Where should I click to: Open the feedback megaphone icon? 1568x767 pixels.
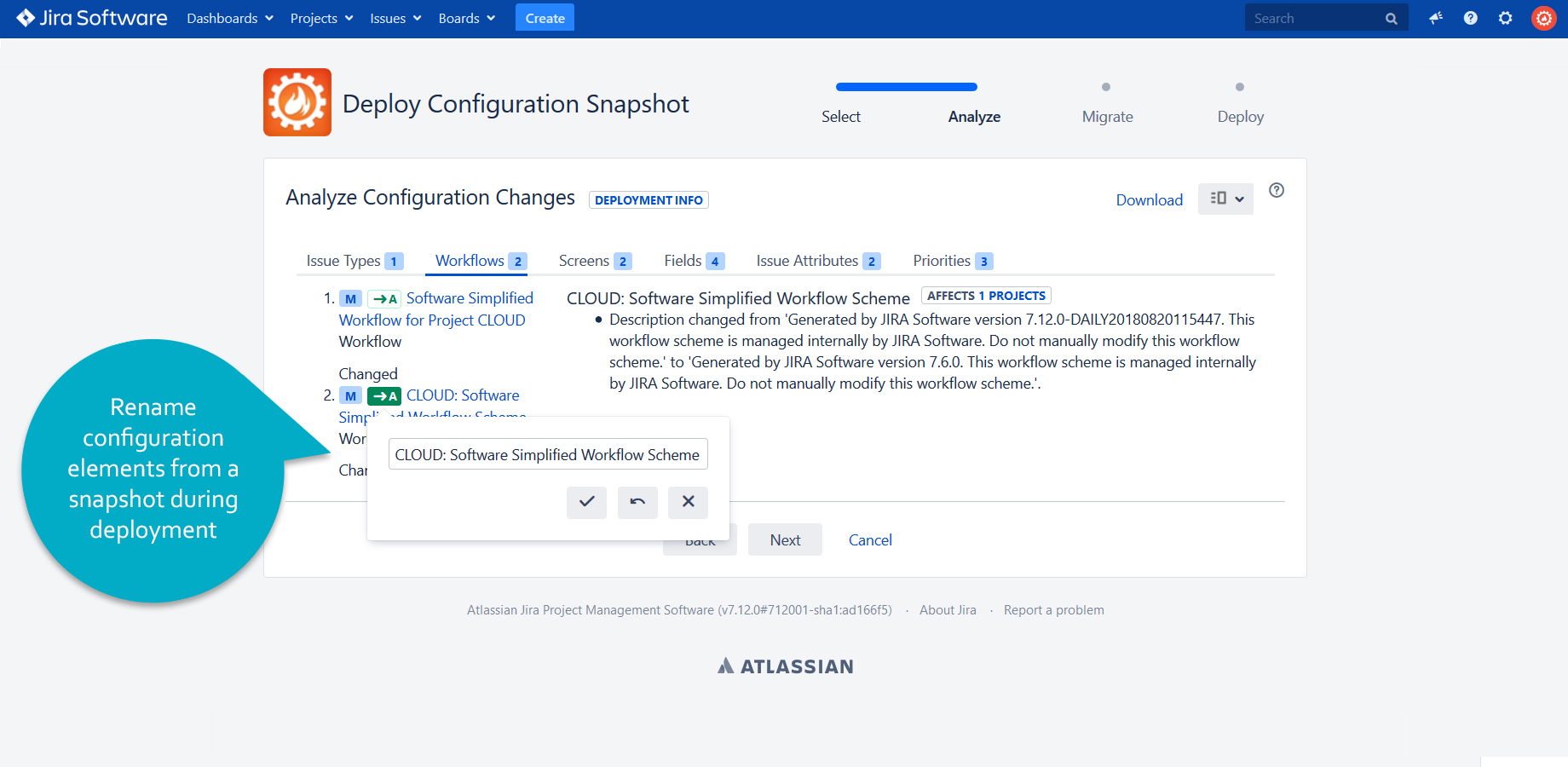1436,18
